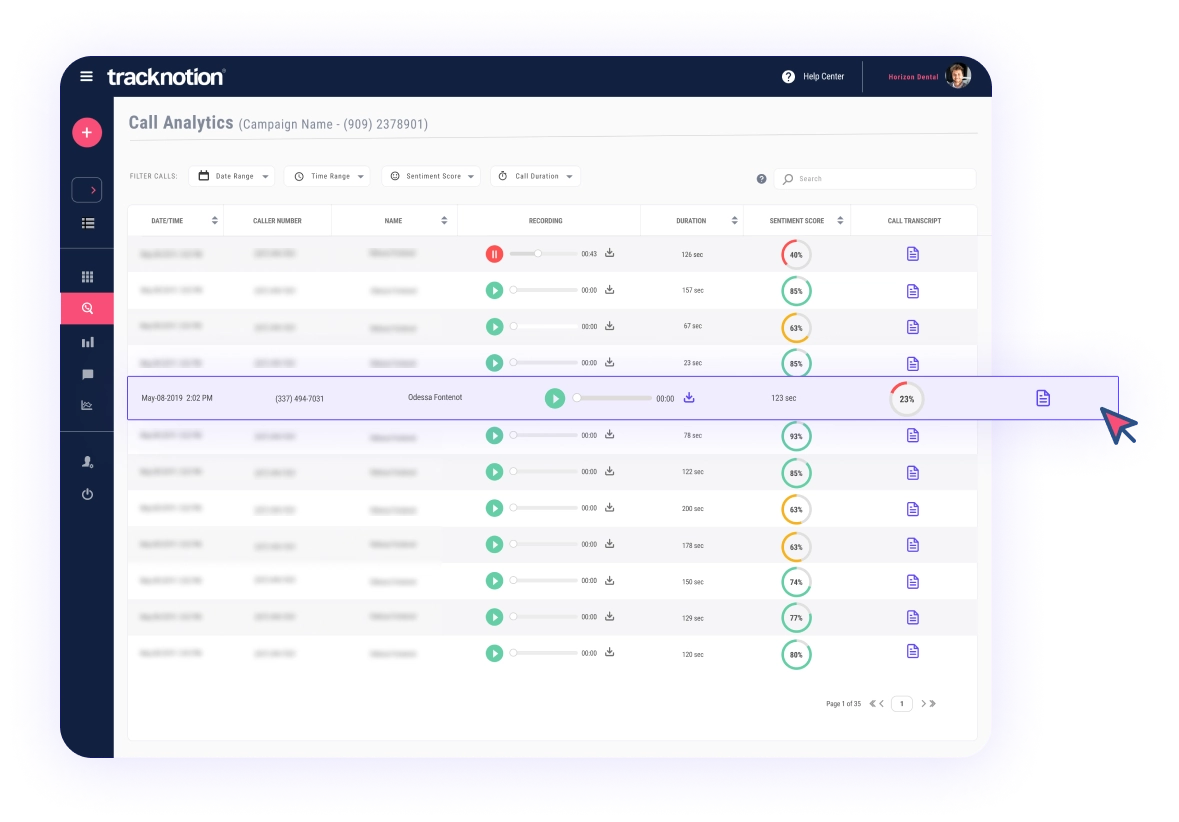Open the bar chart analytics icon

pyautogui.click(x=87, y=341)
